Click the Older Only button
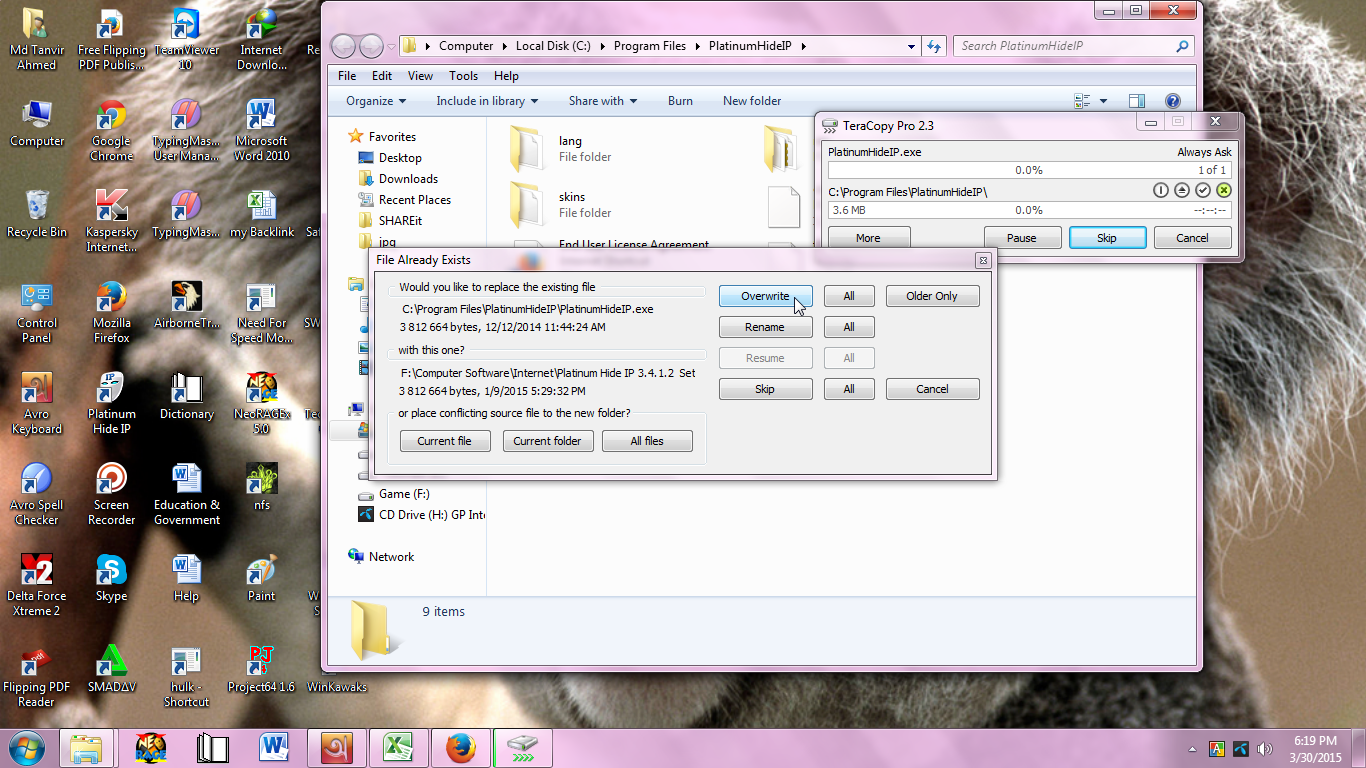Viewport: 1366px width, 768px height. 932,296
